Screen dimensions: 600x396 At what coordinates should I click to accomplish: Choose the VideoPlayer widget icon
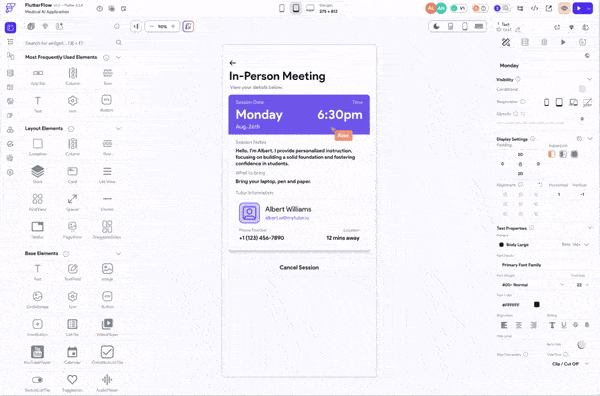point(107,324)
